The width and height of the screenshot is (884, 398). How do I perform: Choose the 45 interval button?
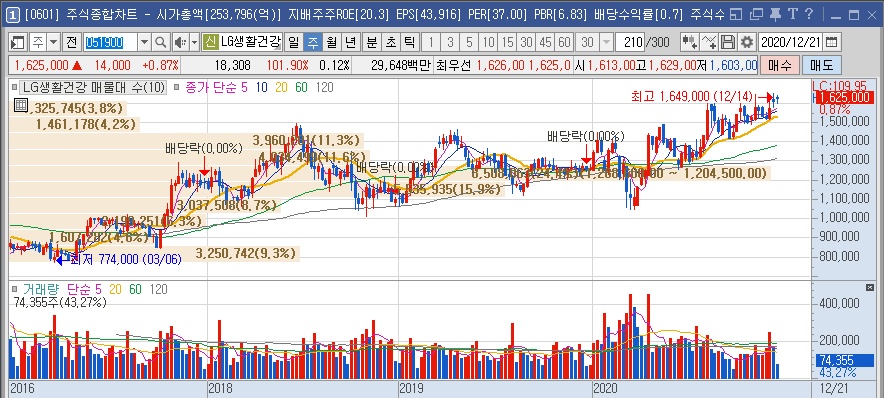pyautogui.click(x=545, y=42)
